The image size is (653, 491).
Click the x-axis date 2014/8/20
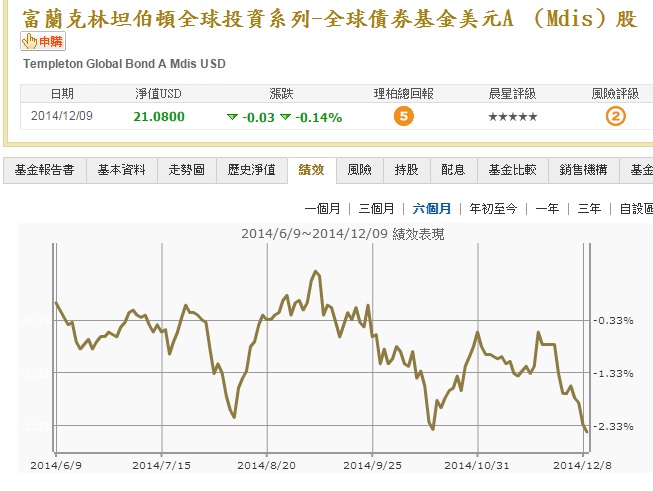(x=267, y=466)
